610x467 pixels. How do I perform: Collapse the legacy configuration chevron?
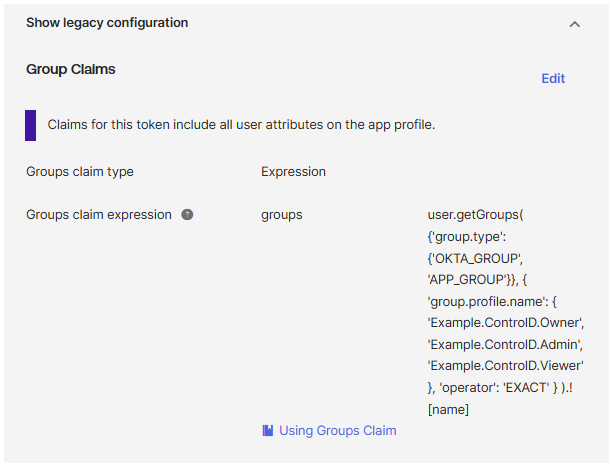(575, 25)
